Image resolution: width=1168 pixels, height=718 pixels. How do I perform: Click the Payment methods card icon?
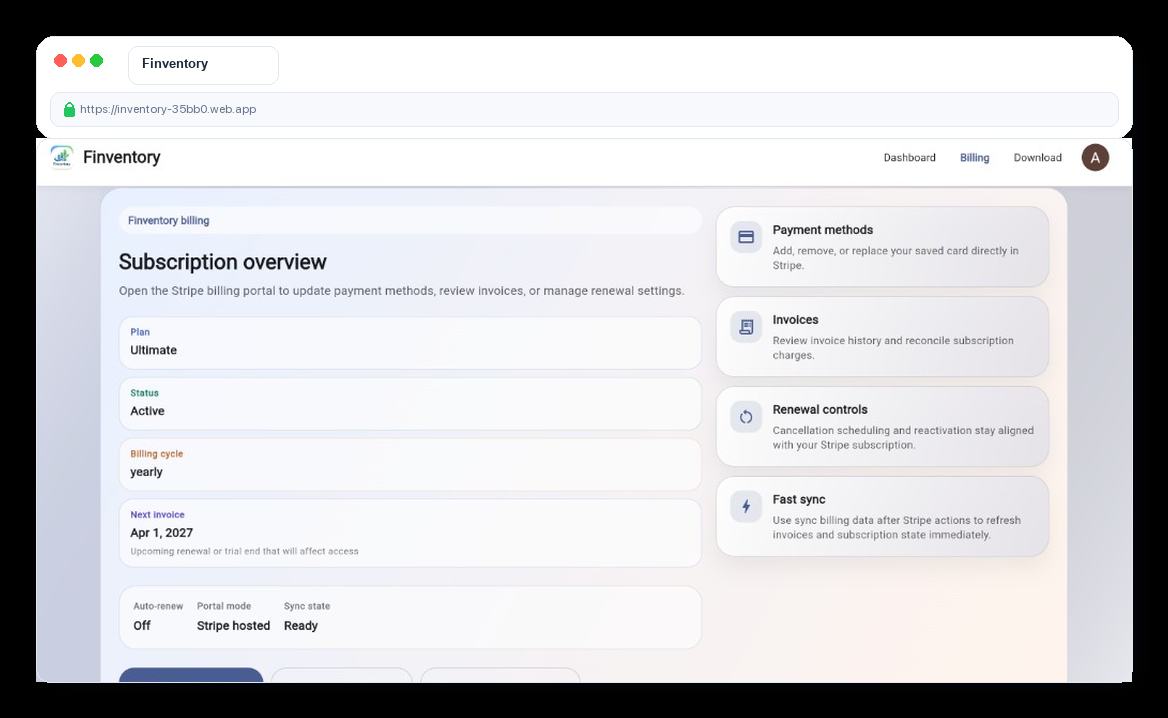point(746,237)
